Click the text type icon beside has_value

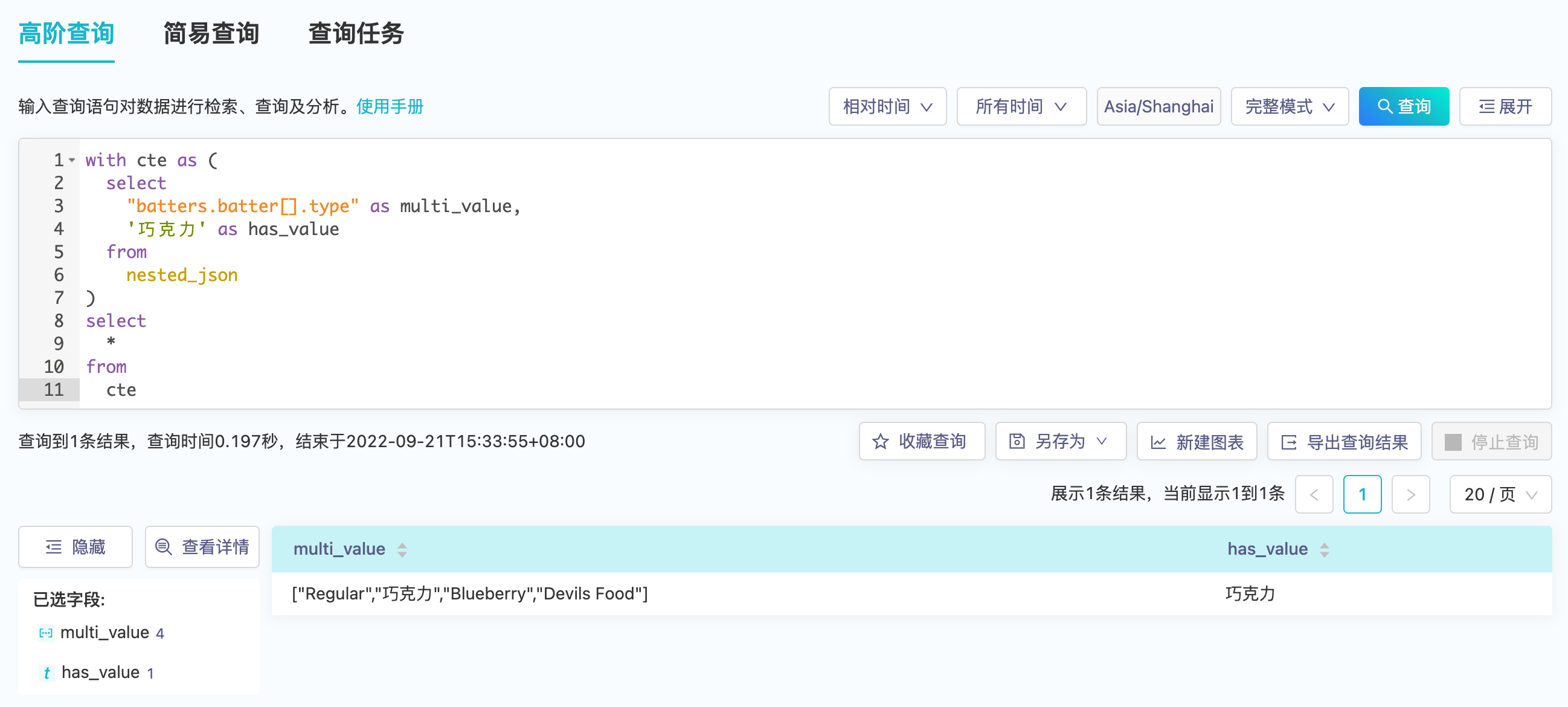(x=47, y=673)
